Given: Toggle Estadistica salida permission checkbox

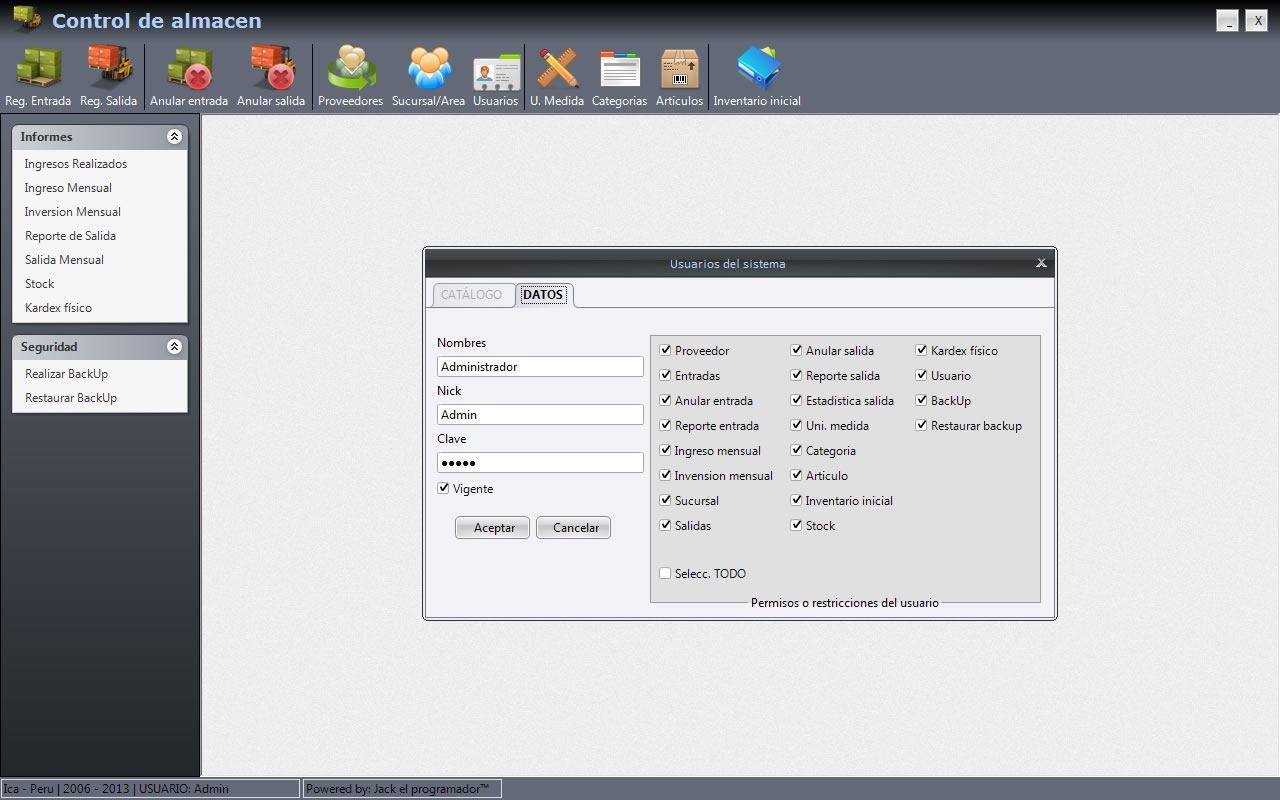Looking at the screenshot, I should (796, 400).
